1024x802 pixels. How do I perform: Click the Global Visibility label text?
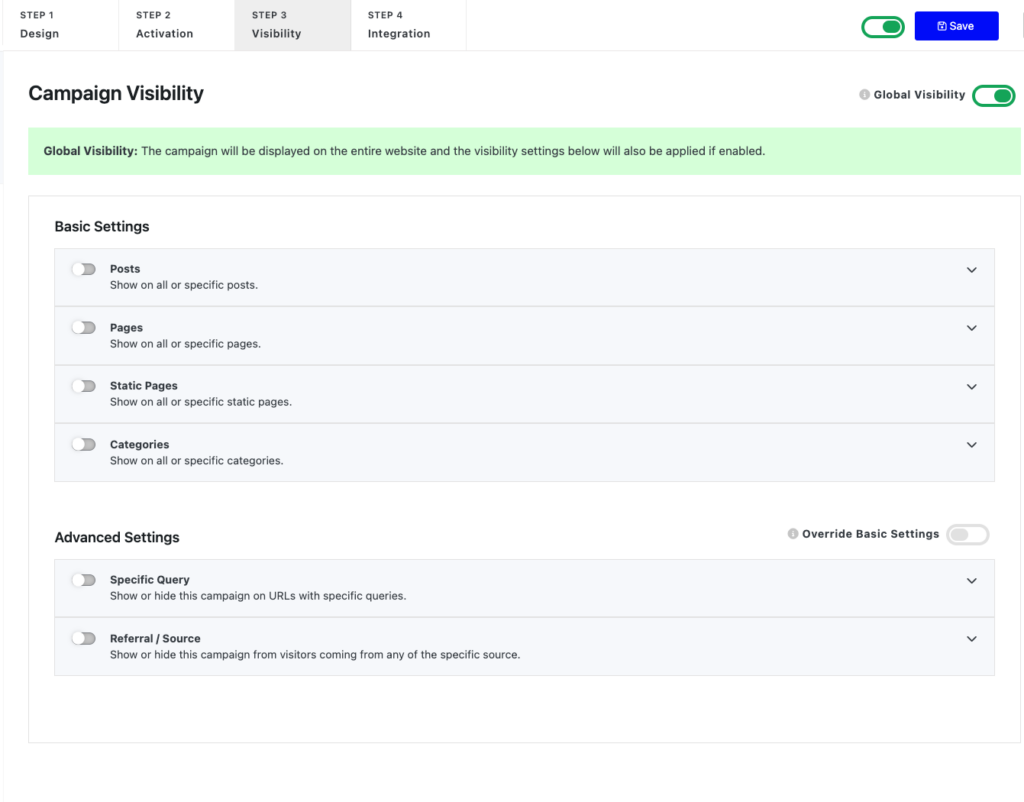[919, 95]
